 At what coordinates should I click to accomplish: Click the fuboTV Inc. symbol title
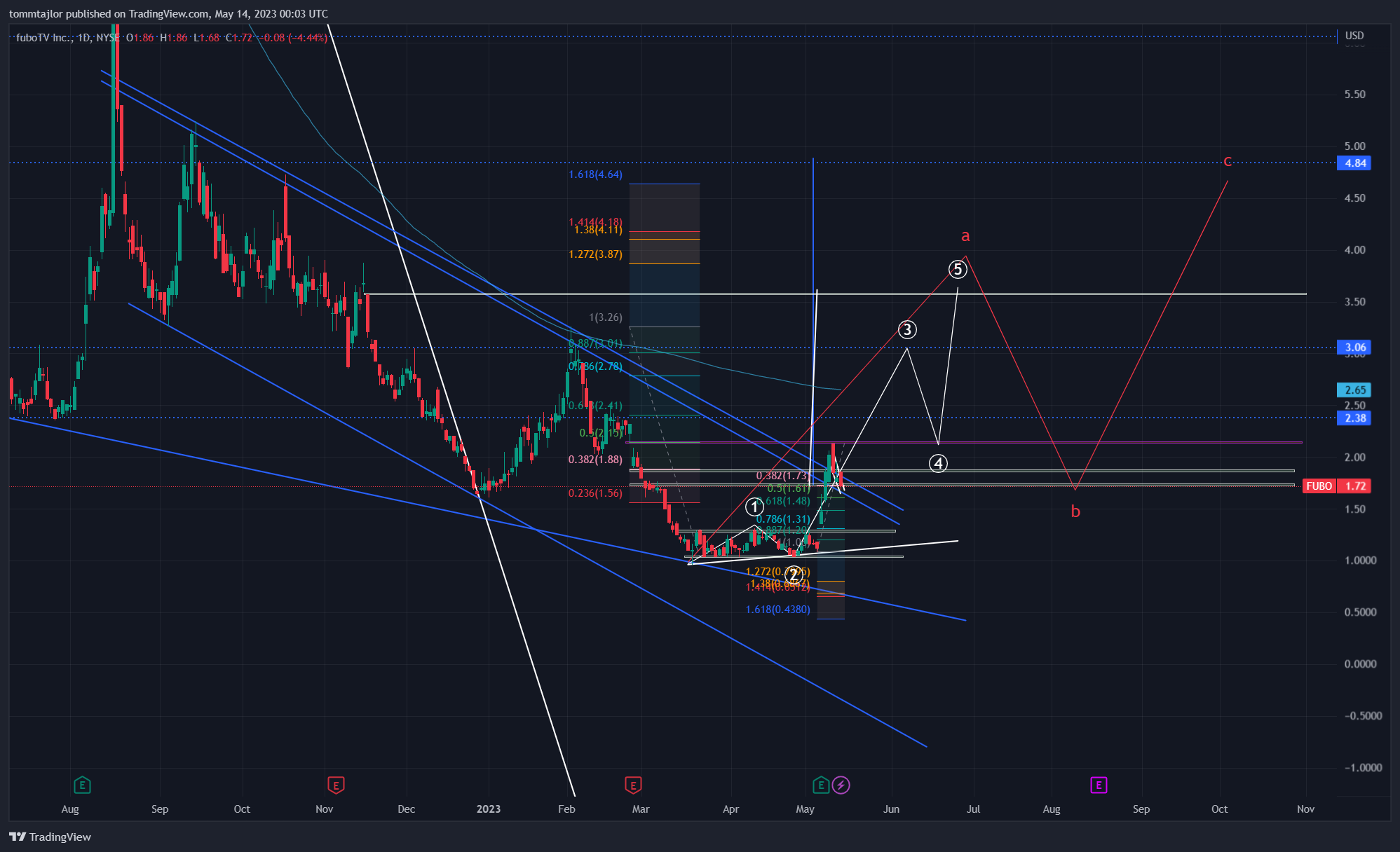point(43,37)
